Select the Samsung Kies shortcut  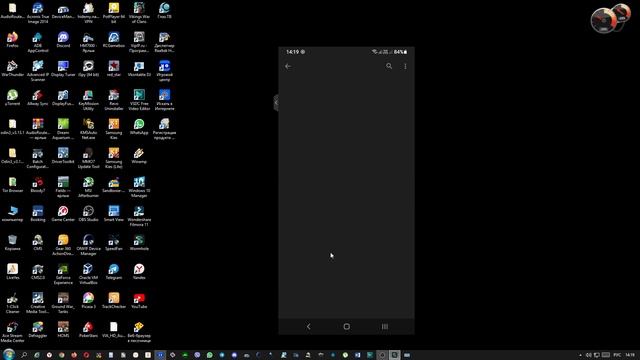coord(114,129)
